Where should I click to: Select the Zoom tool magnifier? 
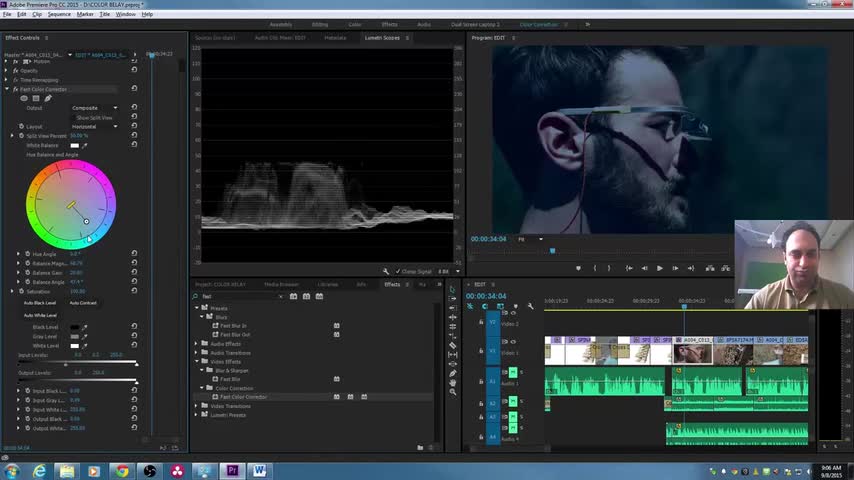[453, 392]
